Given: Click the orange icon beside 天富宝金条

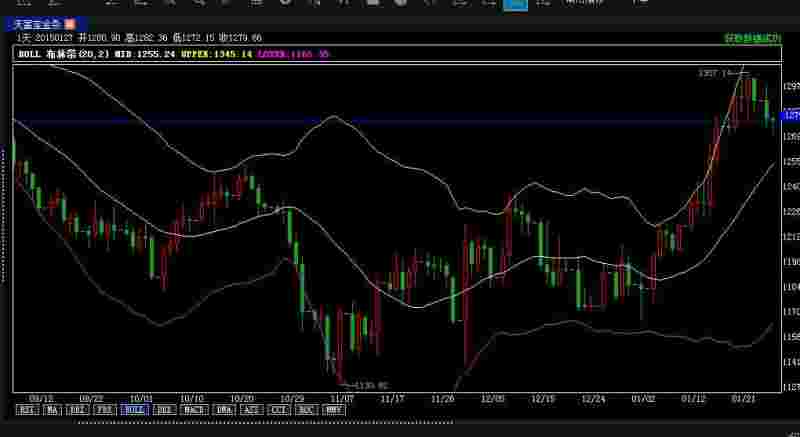Looking at the screenshot, I should tap(70, 23).
